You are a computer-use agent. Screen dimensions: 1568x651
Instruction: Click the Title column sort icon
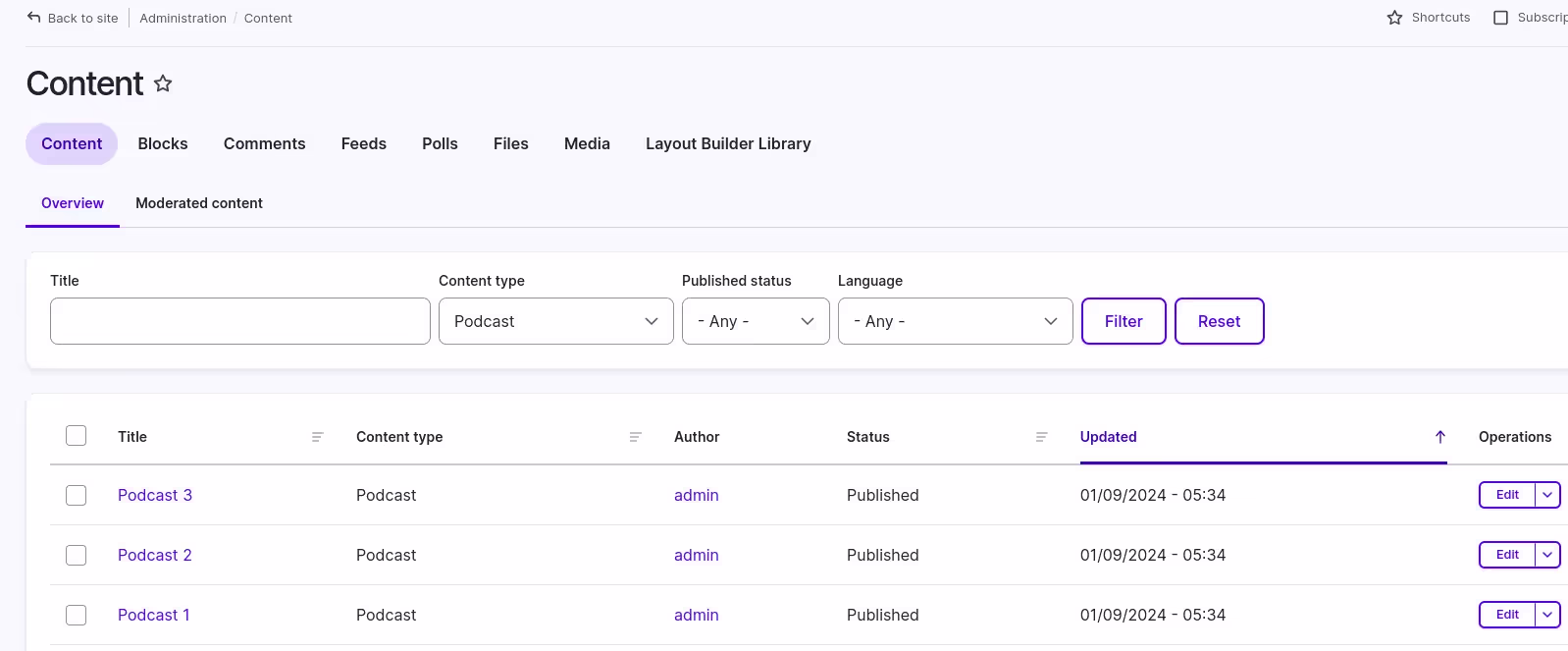click(317, 437)
